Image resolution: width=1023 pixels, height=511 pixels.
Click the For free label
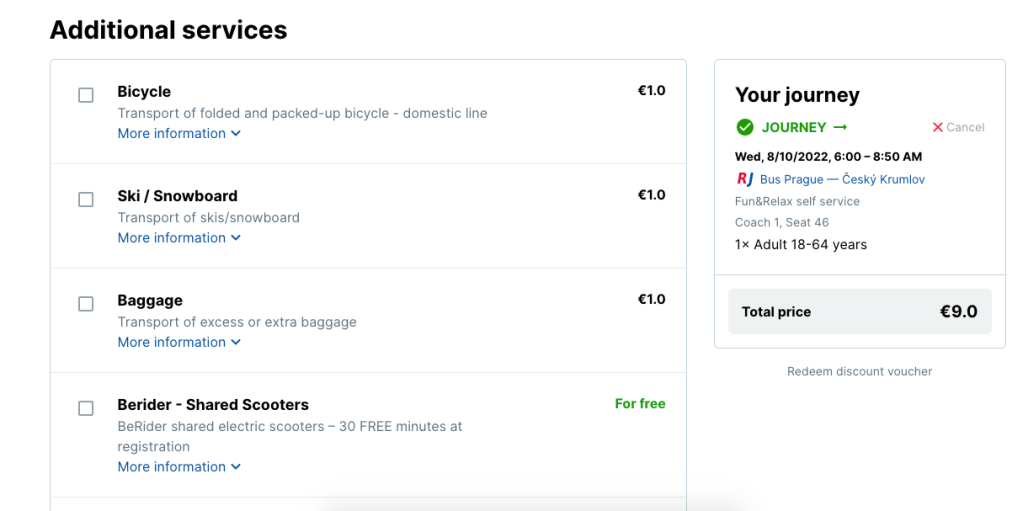click(x=640, y=404)
